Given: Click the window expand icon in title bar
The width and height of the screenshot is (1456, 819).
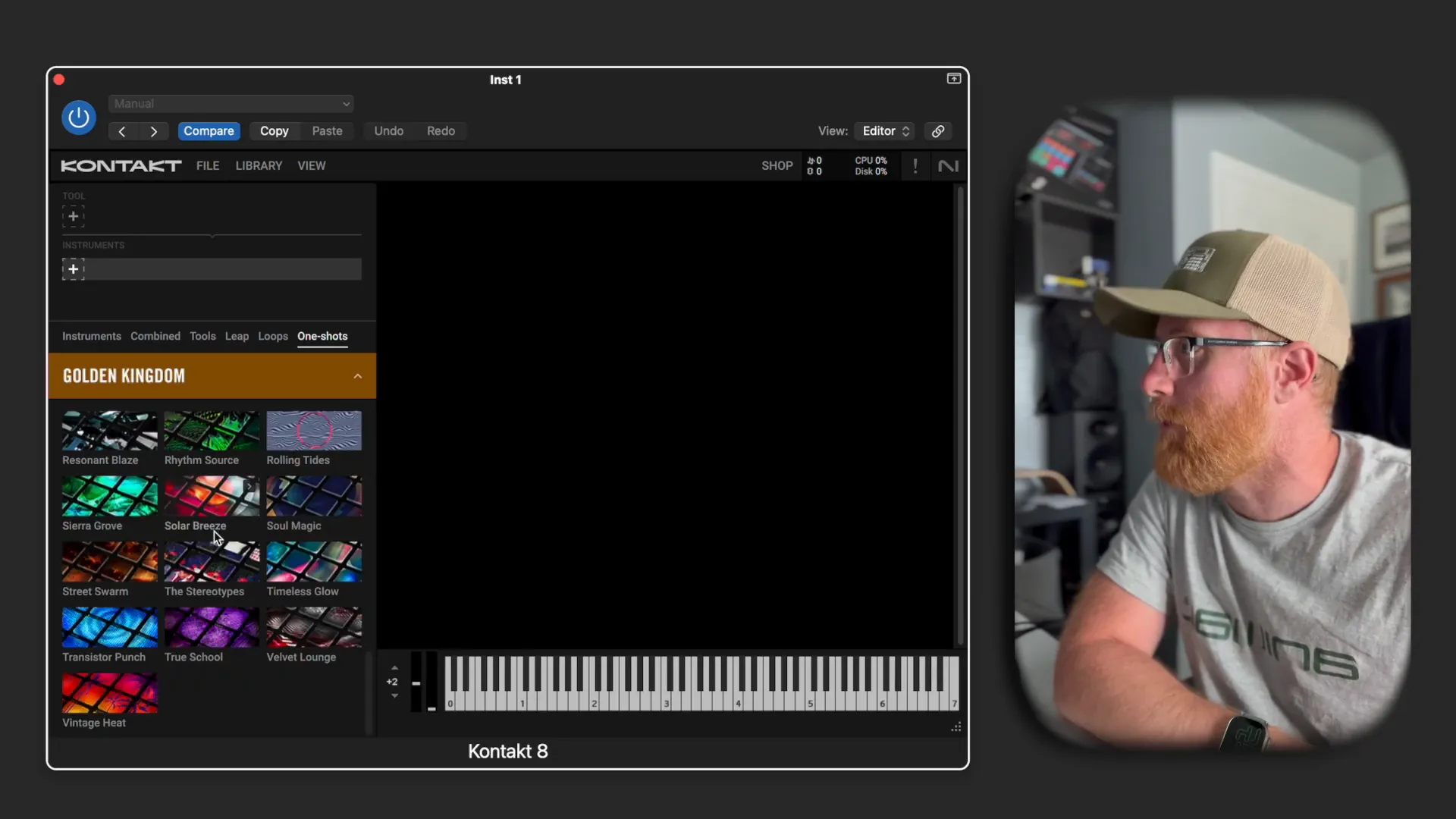Looking at the screenshot, I should pos(954,79).
